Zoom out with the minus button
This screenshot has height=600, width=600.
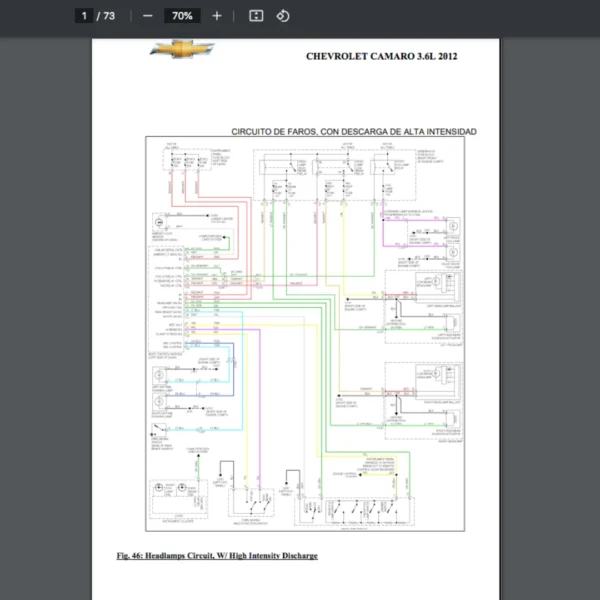[148, 16]
